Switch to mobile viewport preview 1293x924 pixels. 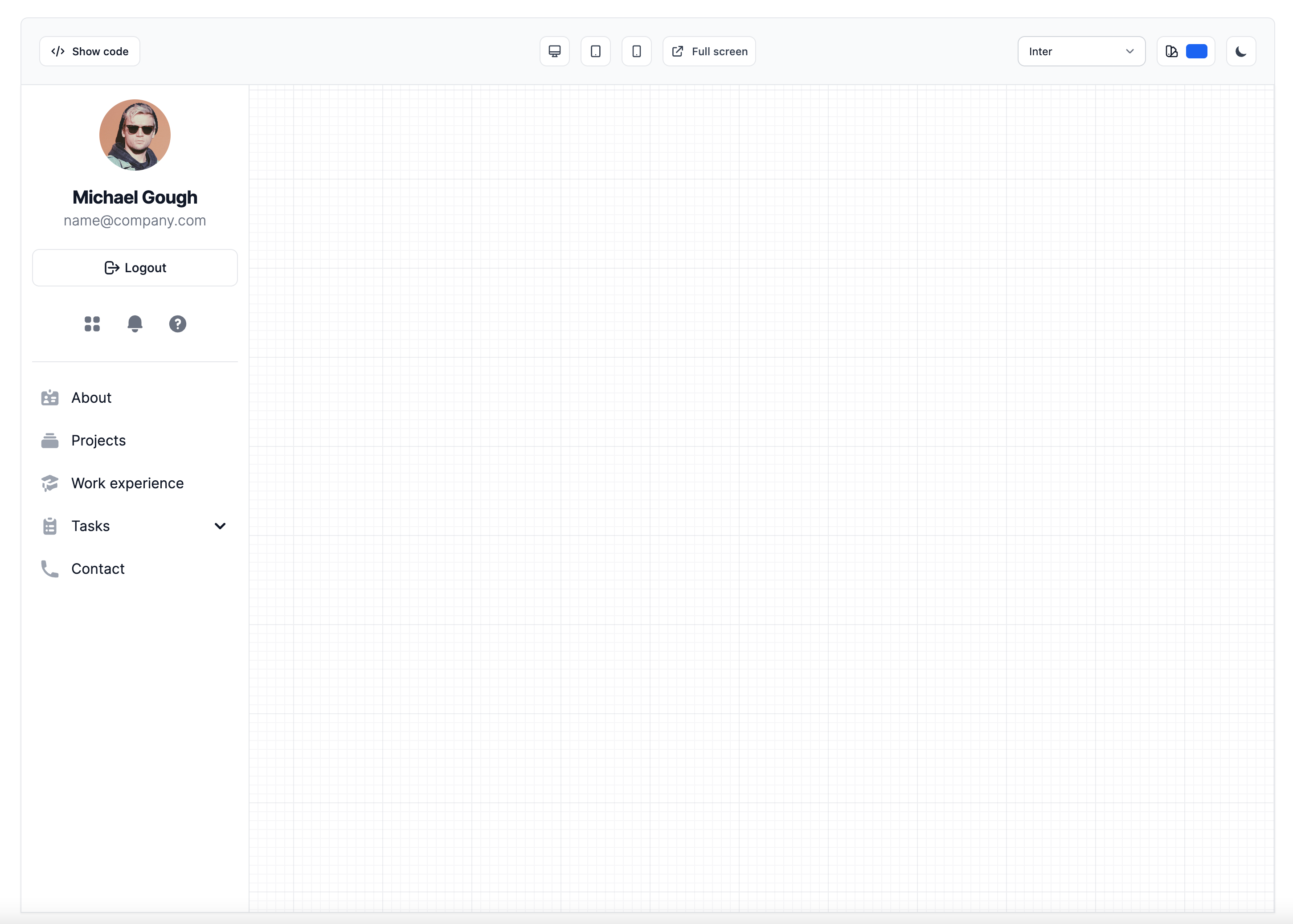click(636, 51)
